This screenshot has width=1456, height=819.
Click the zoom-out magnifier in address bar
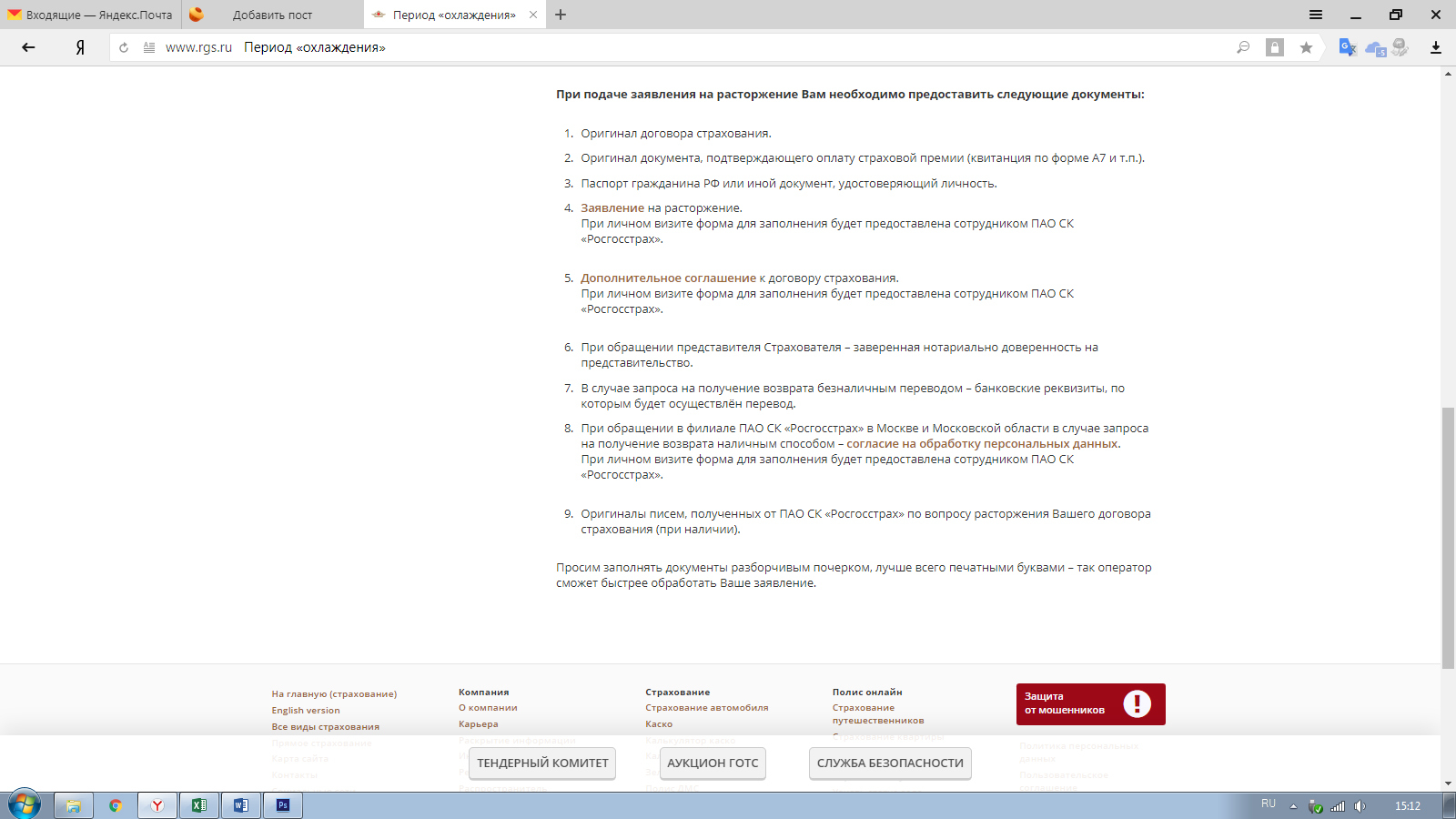pyautogui.click(x=1243, y=47)
